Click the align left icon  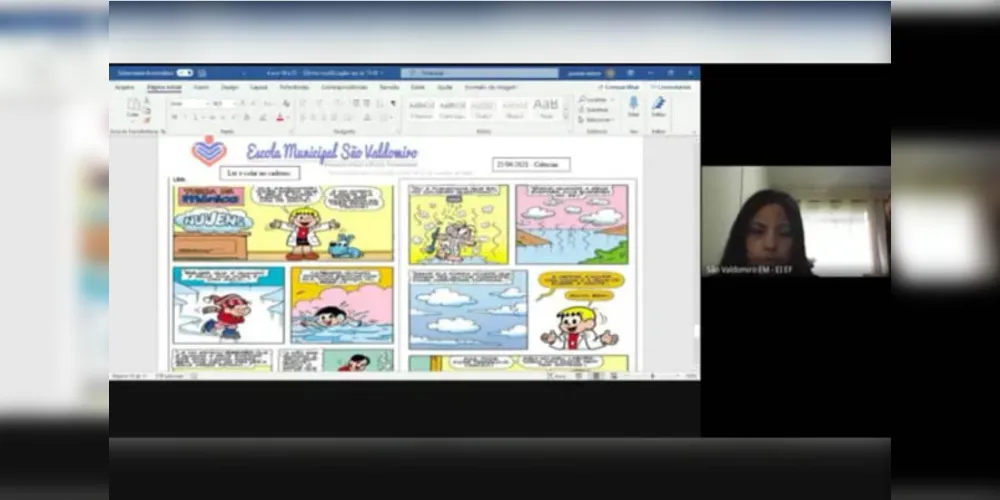[303, 117]
